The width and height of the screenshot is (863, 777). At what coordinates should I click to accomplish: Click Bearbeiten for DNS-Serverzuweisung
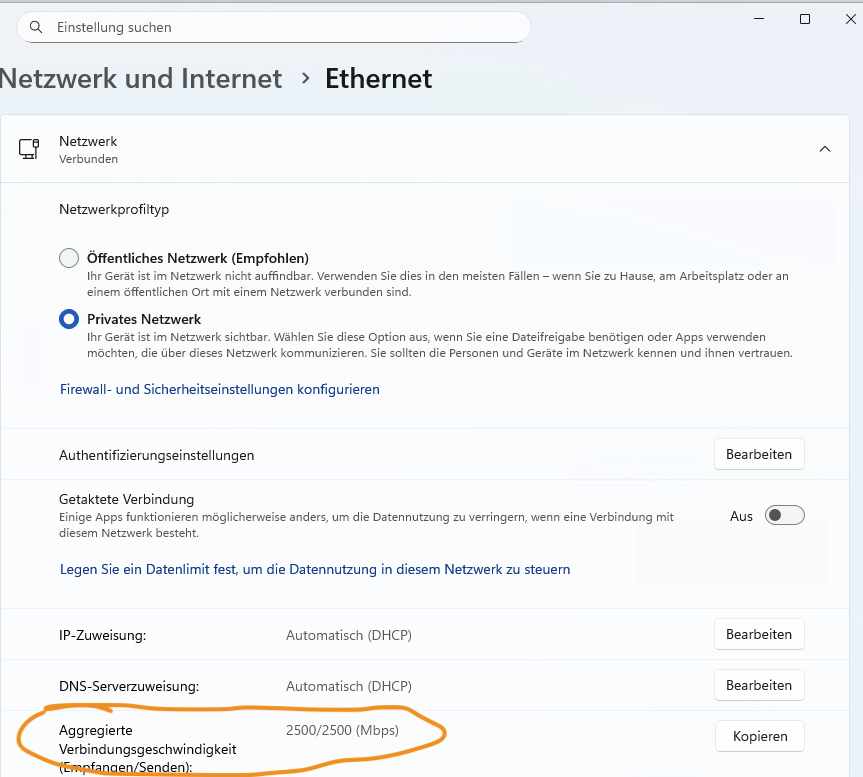click(758, 685)
